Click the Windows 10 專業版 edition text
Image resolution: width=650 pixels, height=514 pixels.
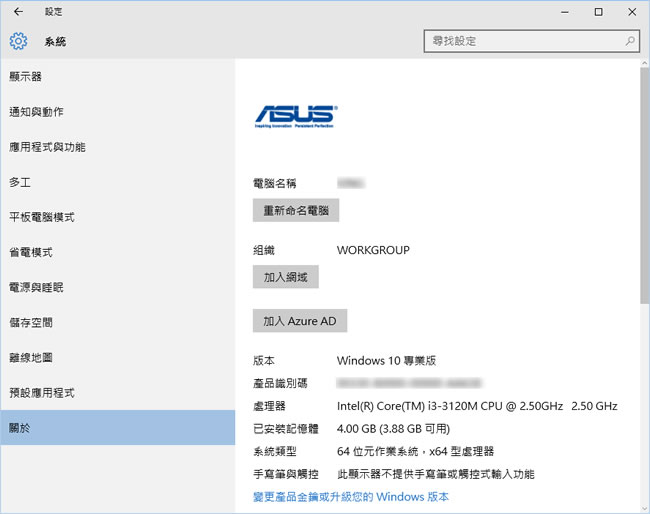click(x=386, y=361)
